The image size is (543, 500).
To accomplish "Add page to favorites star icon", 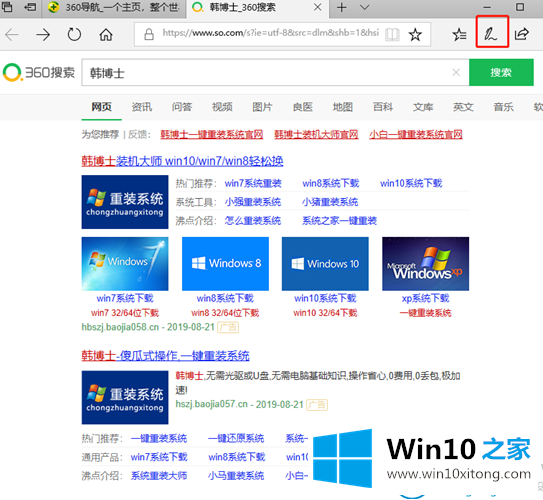I will pyautogui.click(x=415, y=35).
